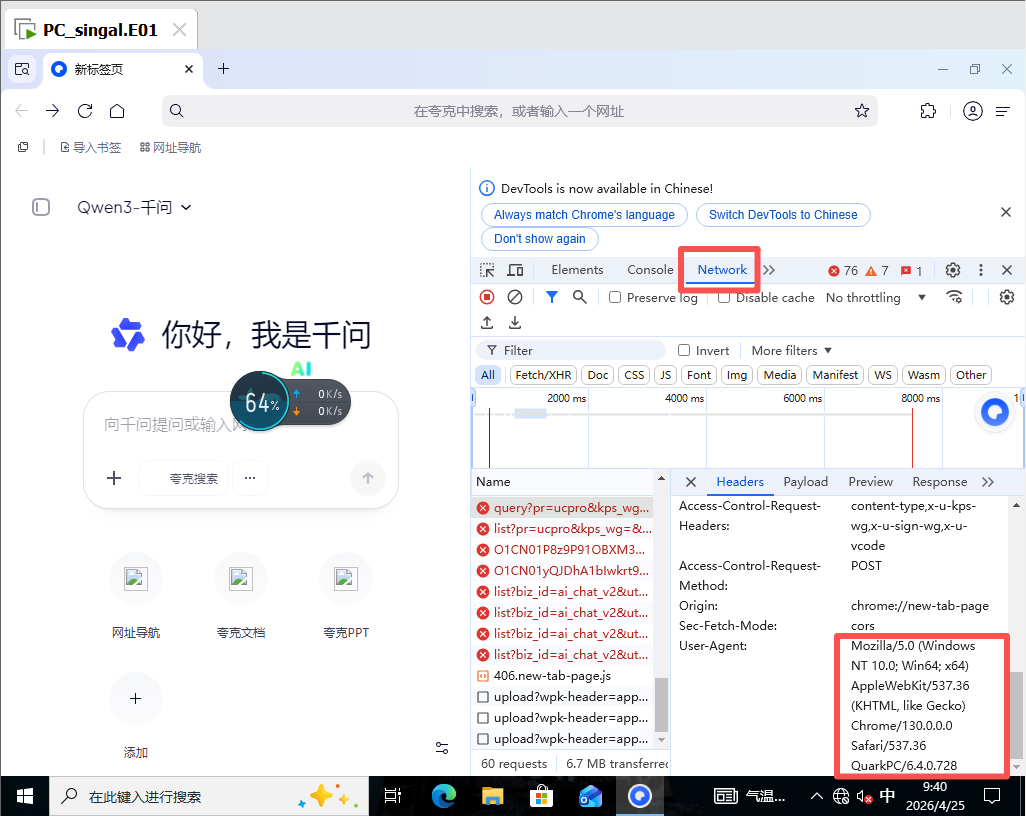This screenshot has width=1026, height=816.
Task: Select the Doc request type filter
Action: click(x=597, y=375)
